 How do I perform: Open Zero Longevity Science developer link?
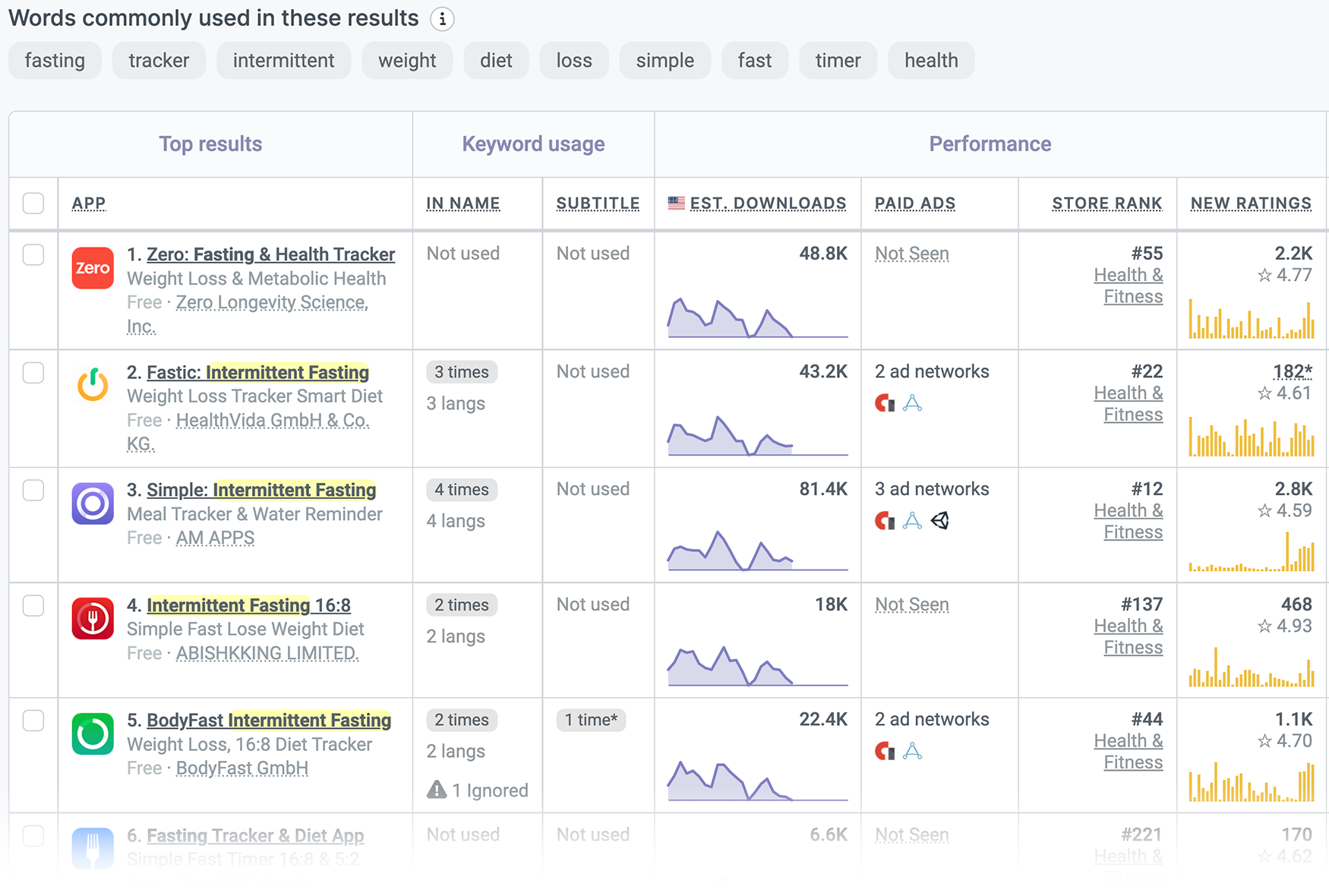tap(272, 302)
